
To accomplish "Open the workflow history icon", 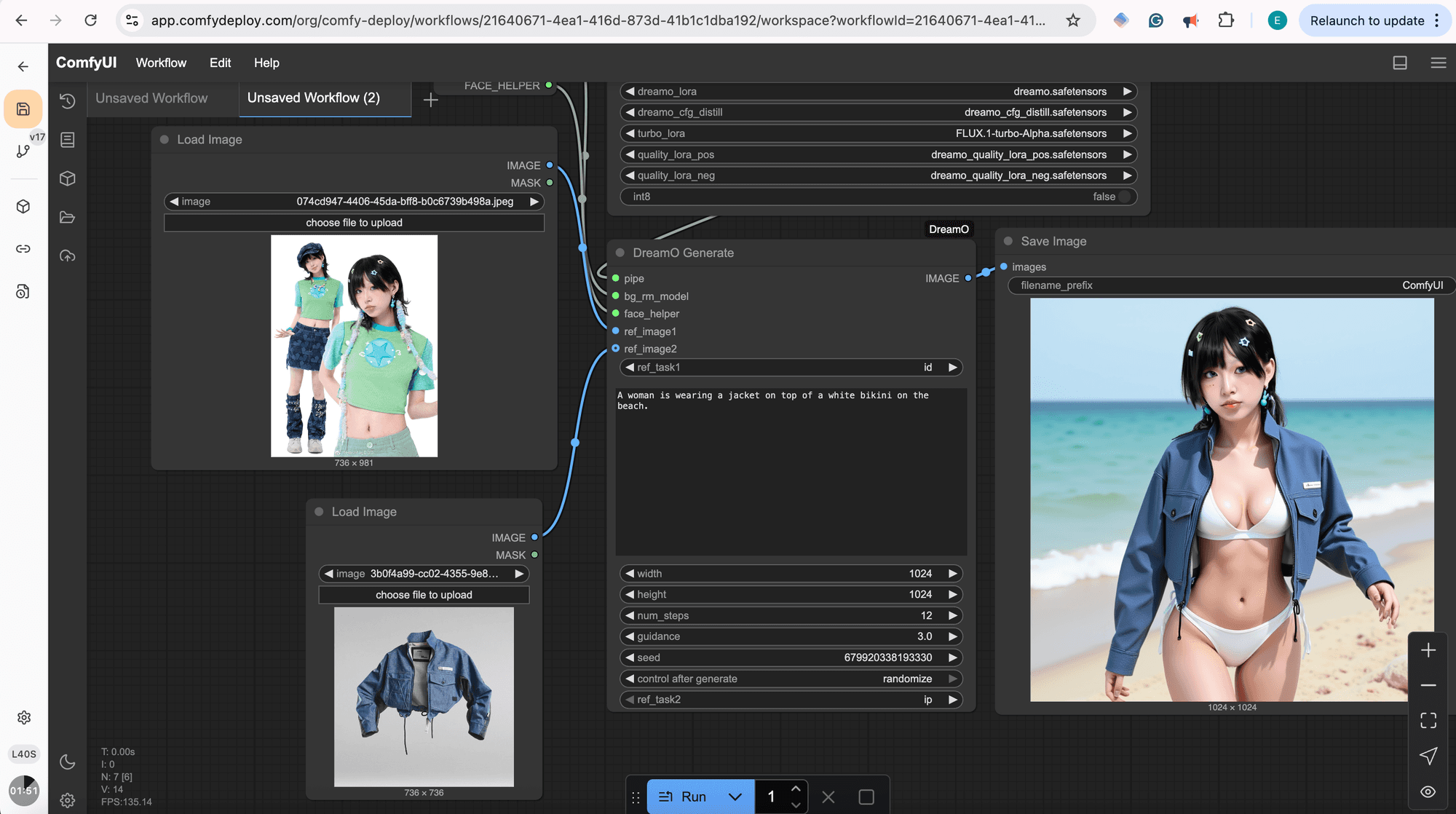I will click(x=68, y=101).
